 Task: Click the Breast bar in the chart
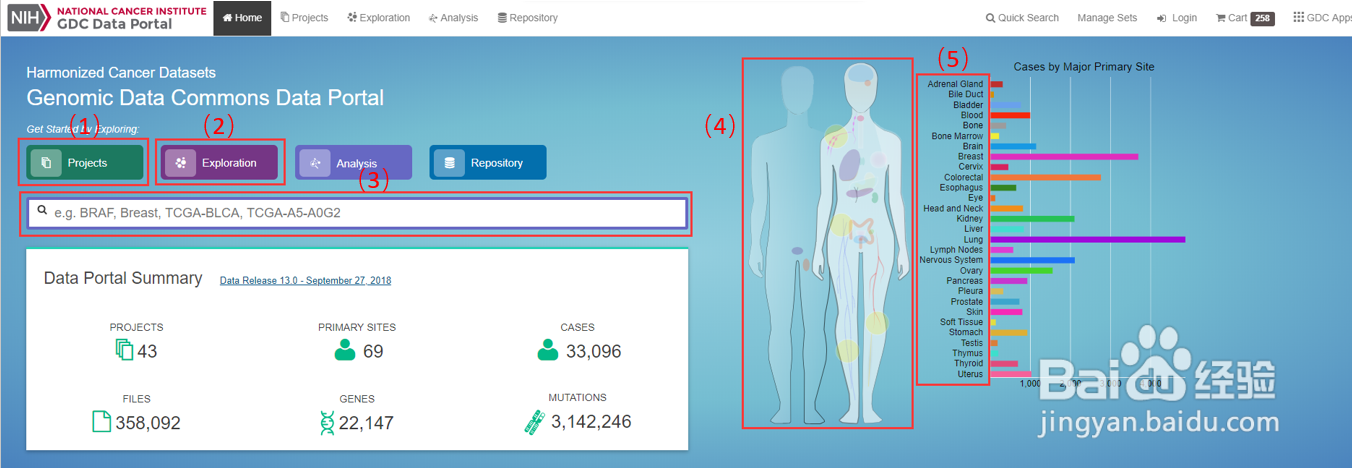[x=1064, y=157]
